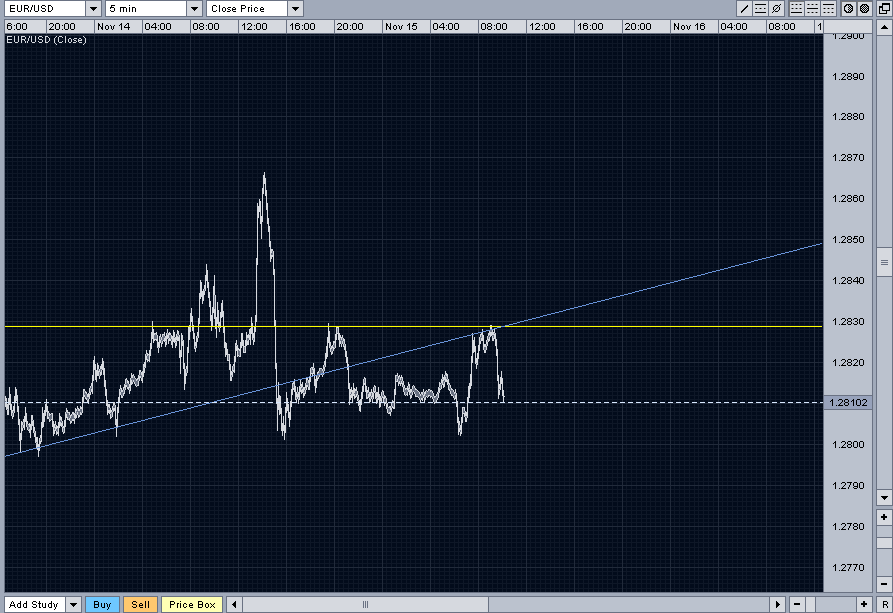Select the fully-shaded circle display icon
The height and width of the screenshot is (613, 893).
coord(864,8)
